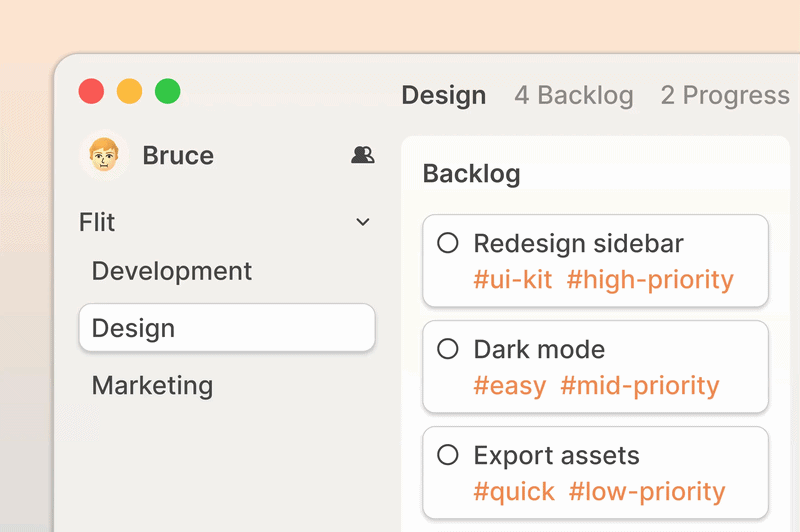Screen dimensions: 800x532
Task: Select the #low-priority tag
Action: point(647,492)
